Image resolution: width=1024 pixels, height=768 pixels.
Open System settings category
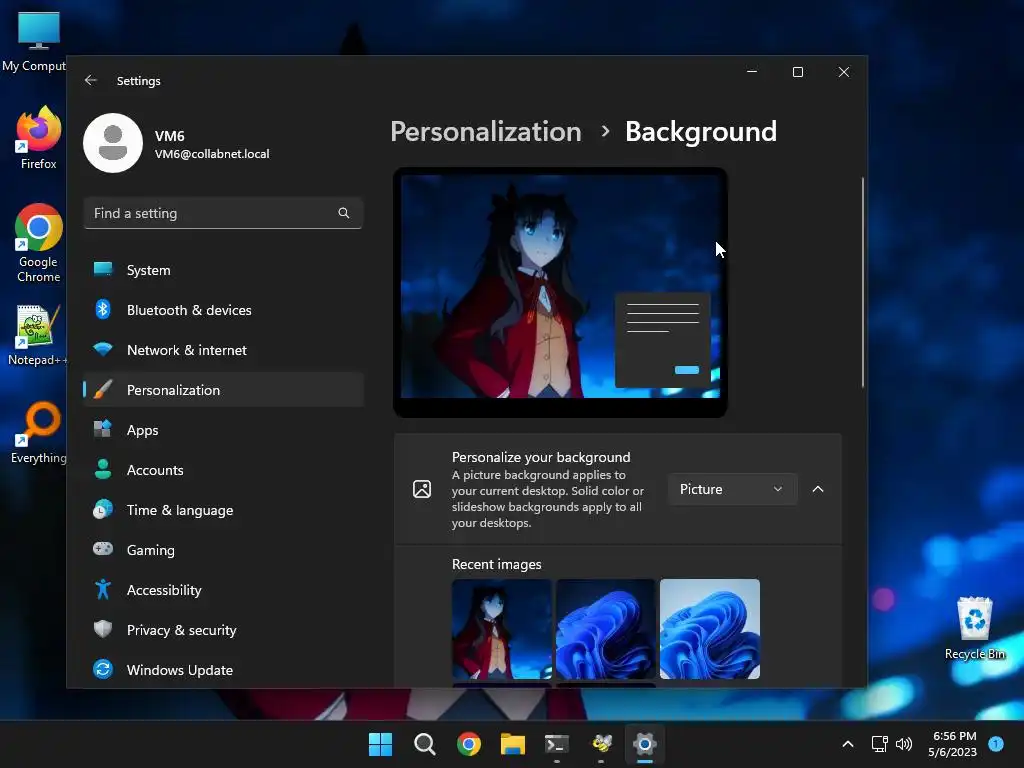tap(223, 270)
